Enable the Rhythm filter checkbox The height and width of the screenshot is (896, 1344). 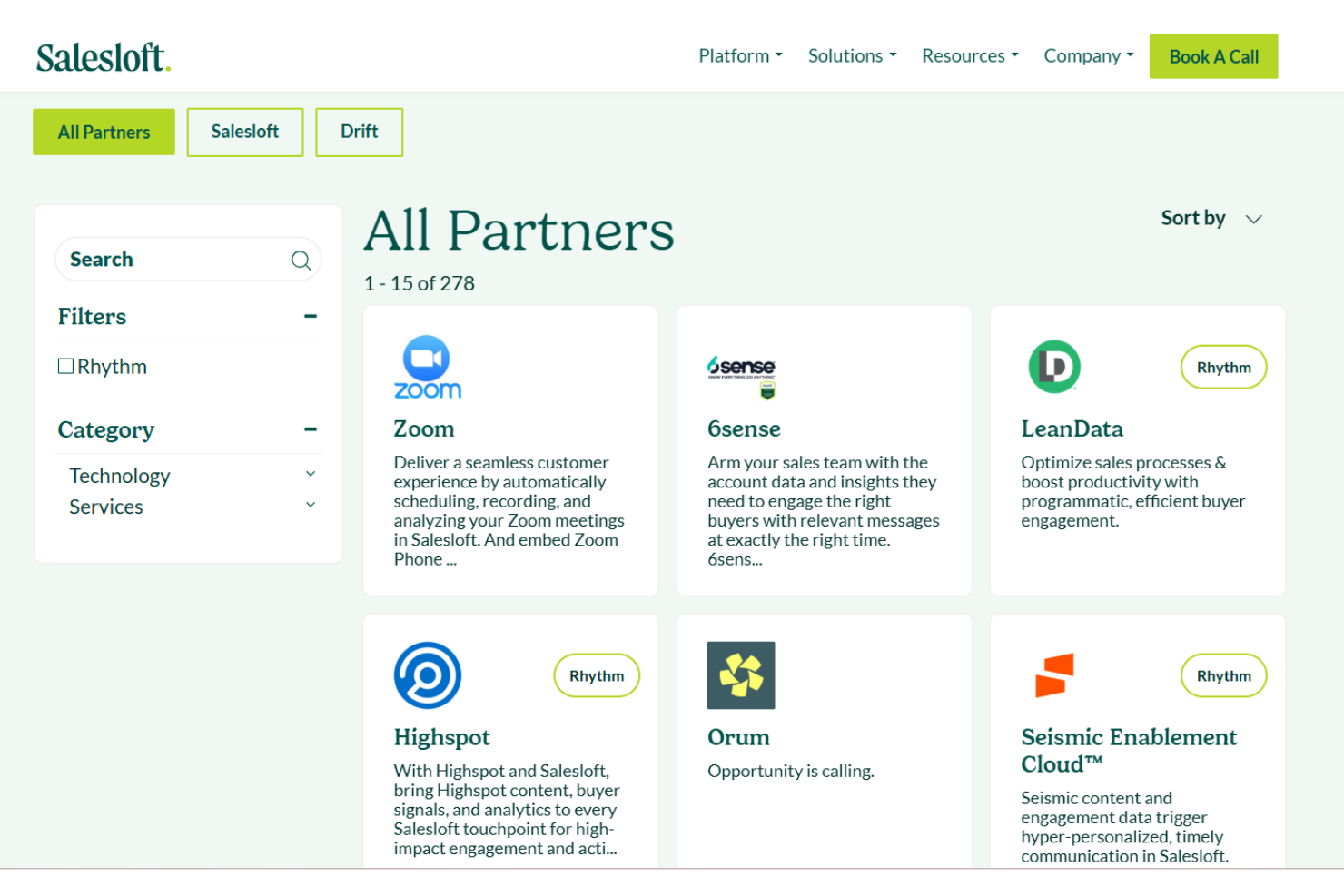[65, 366]
